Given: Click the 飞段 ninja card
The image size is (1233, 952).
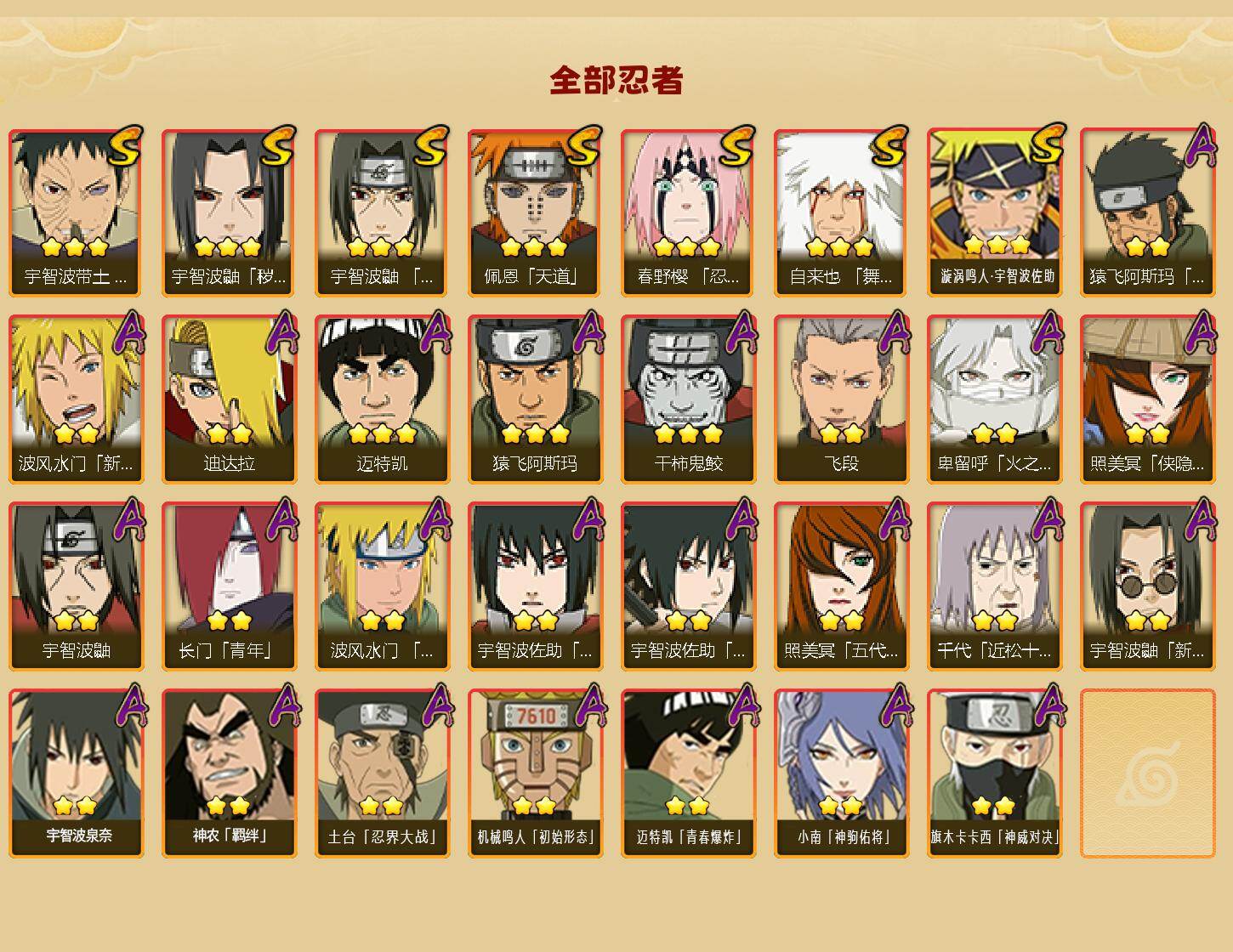Looking at the screenshot, I should [841, 399].
